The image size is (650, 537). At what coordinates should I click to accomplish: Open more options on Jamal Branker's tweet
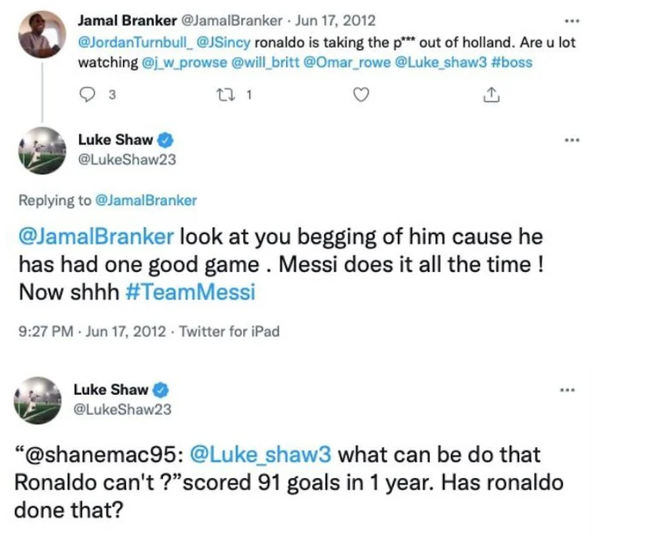click(x=571, y=21)
